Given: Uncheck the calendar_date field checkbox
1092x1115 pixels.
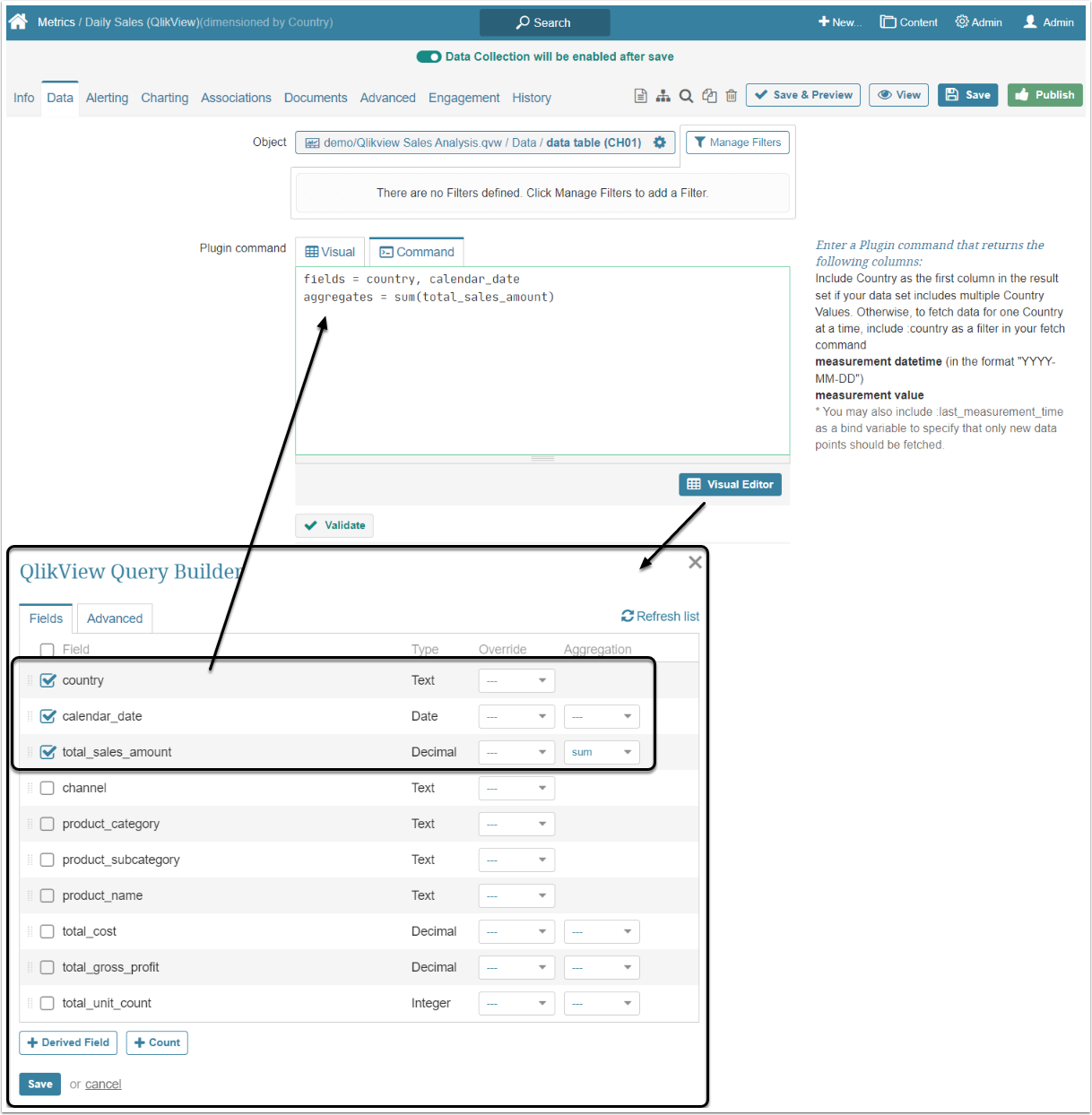Looking at the screenshot, I should tap(48, 716).
